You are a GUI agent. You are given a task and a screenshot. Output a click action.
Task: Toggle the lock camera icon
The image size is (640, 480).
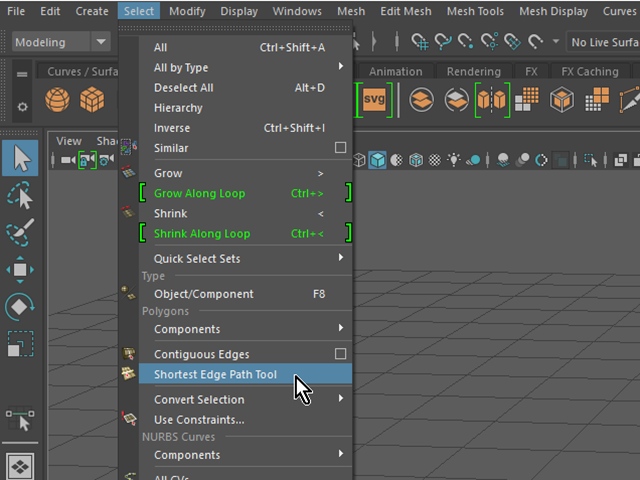tap(87, 160)
